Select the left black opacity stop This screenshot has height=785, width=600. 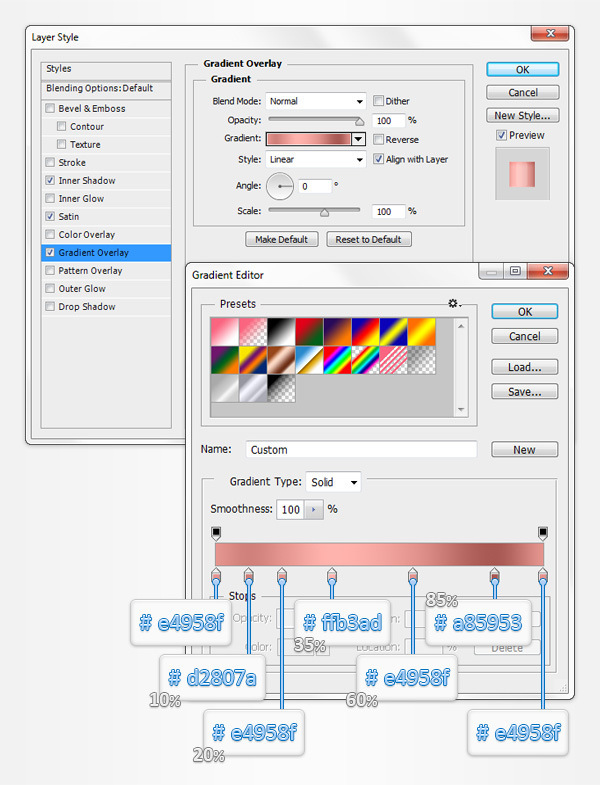216,533
